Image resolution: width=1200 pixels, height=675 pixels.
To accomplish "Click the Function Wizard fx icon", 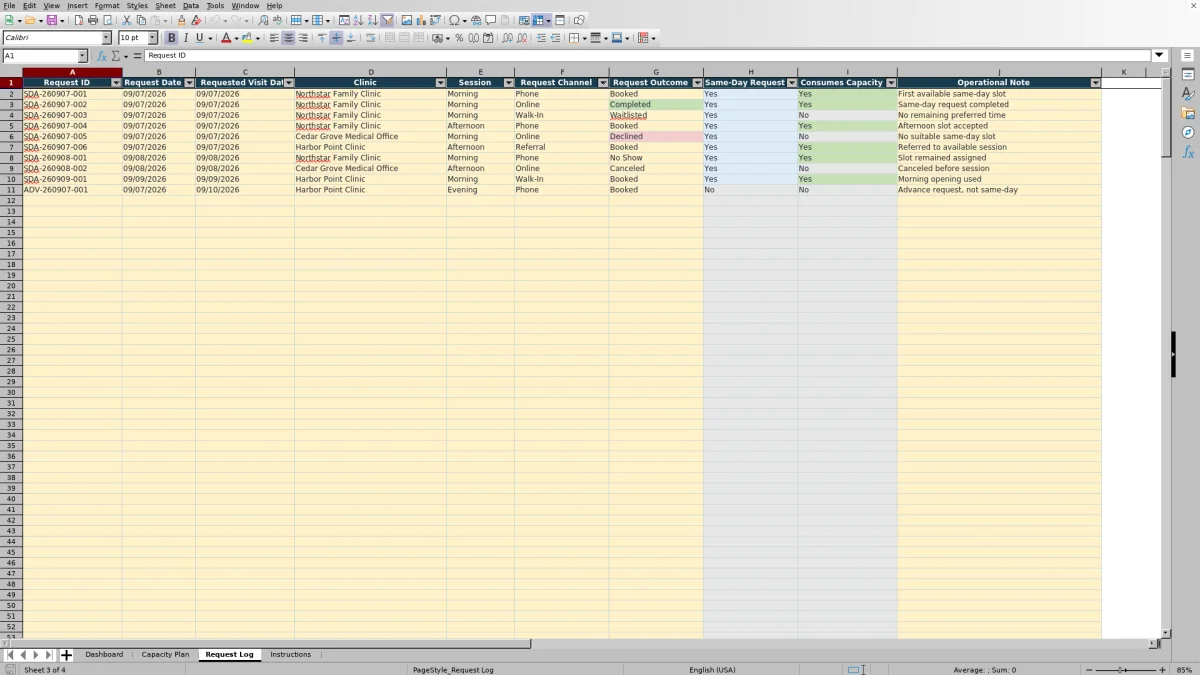I will click(102, 56).
